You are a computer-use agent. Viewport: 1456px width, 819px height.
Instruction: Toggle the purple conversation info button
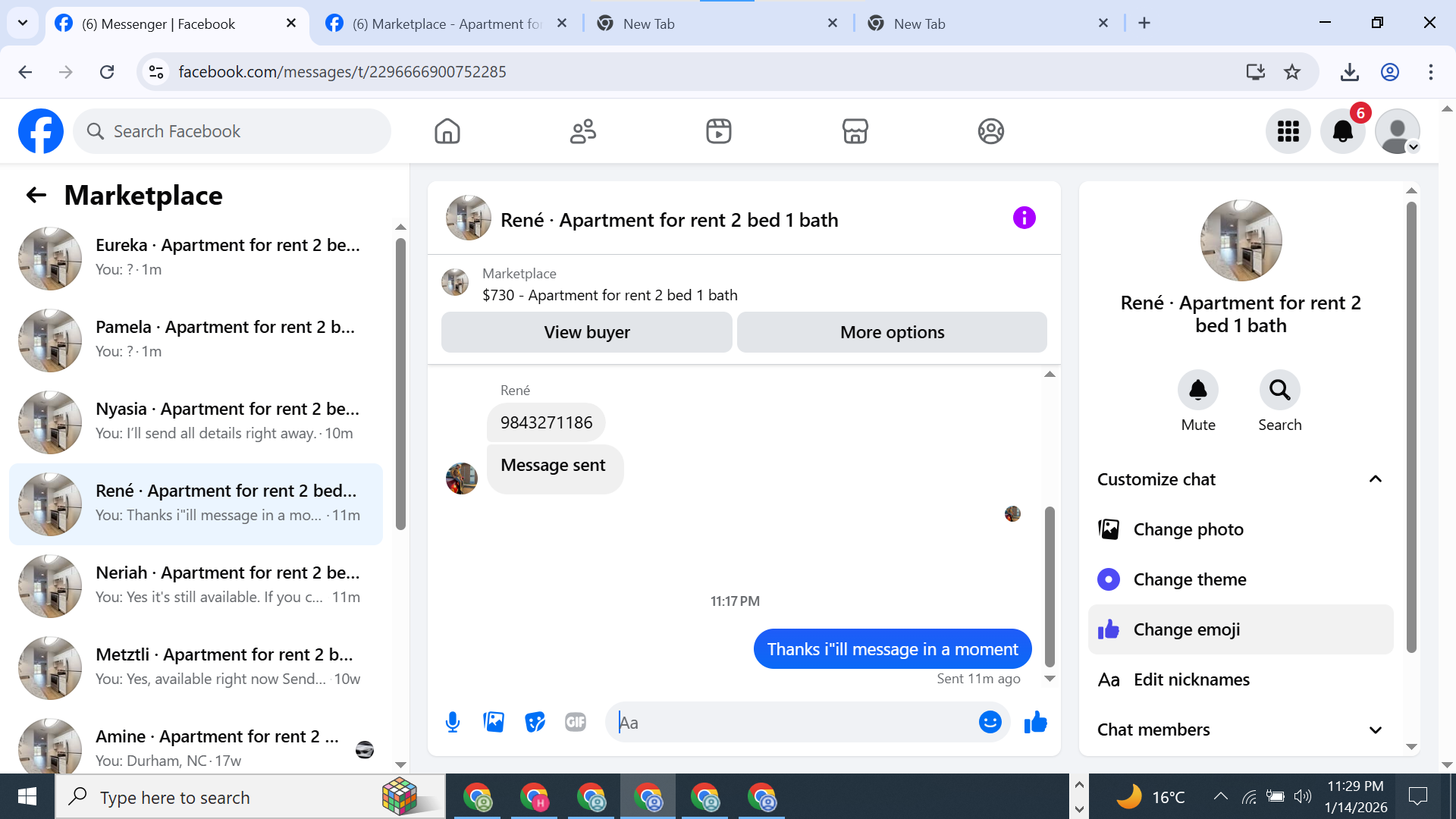point(1024,218)
